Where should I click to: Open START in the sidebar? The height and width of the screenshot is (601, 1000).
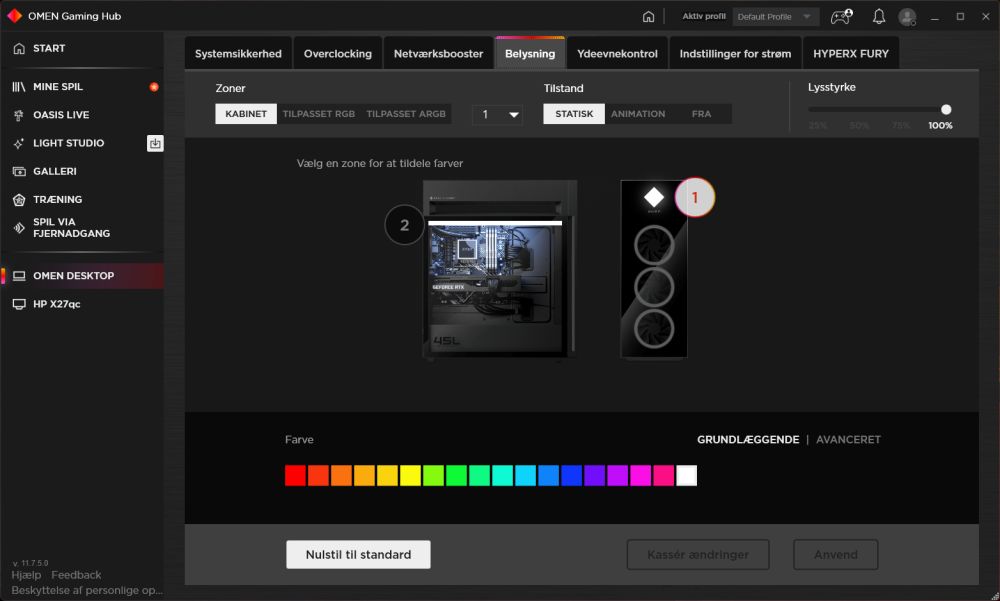(82, 48)
